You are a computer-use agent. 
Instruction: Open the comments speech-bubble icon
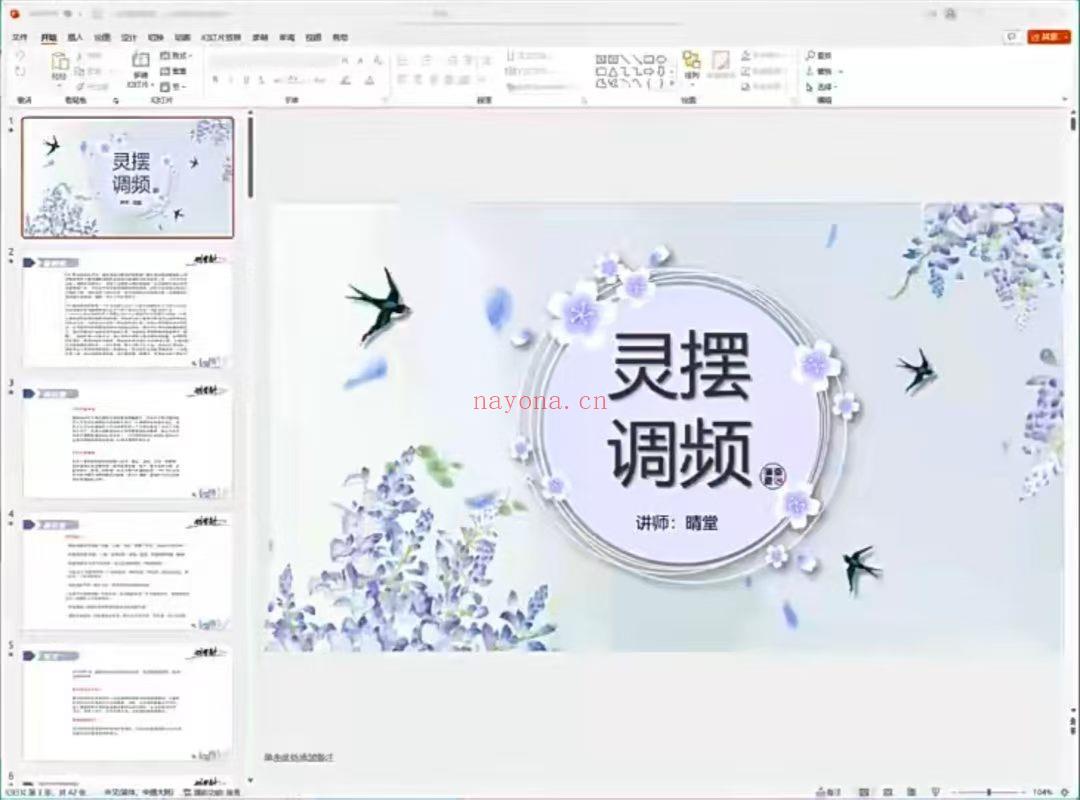pyautogui.click(x=1011, y=37)
